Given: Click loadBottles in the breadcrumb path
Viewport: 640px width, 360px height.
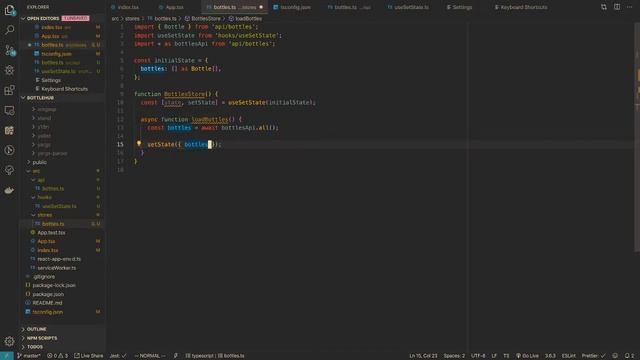Looking at the screenshot, I should click(x=249, y=19).
